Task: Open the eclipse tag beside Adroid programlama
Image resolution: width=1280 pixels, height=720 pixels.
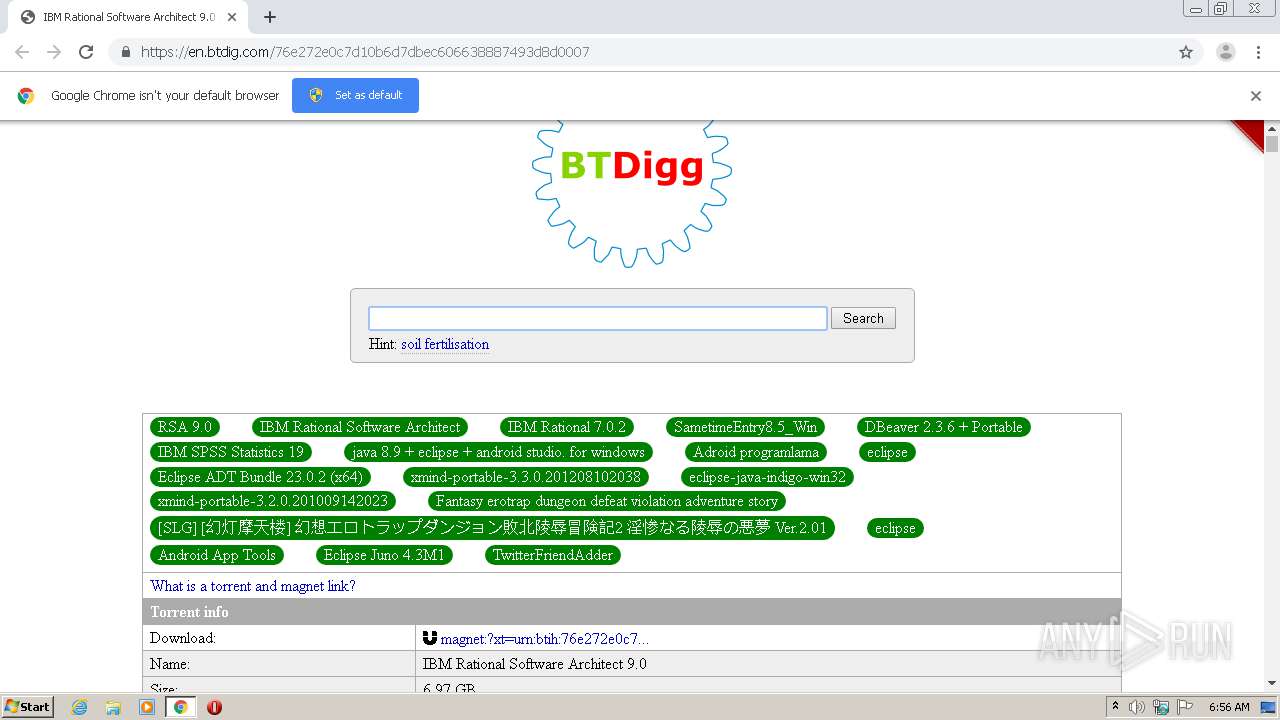Action: [x=887, y=452]
